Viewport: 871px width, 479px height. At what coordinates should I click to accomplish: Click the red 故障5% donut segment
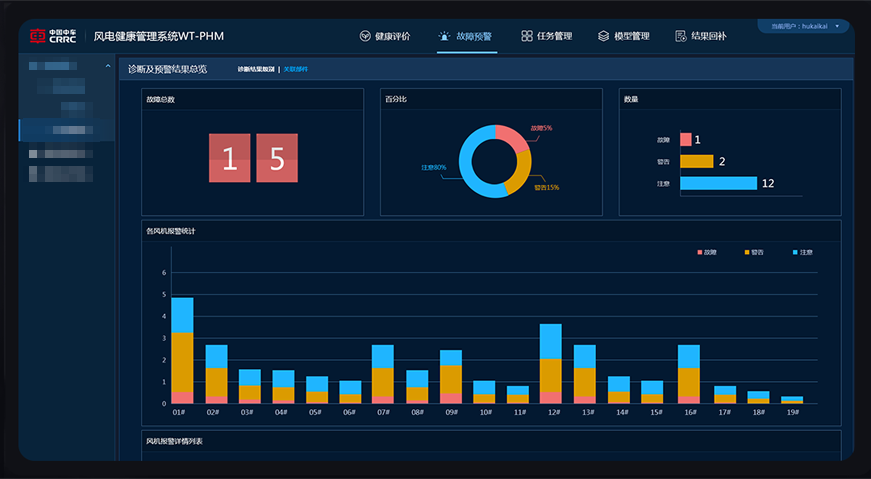tap(514, 137)
